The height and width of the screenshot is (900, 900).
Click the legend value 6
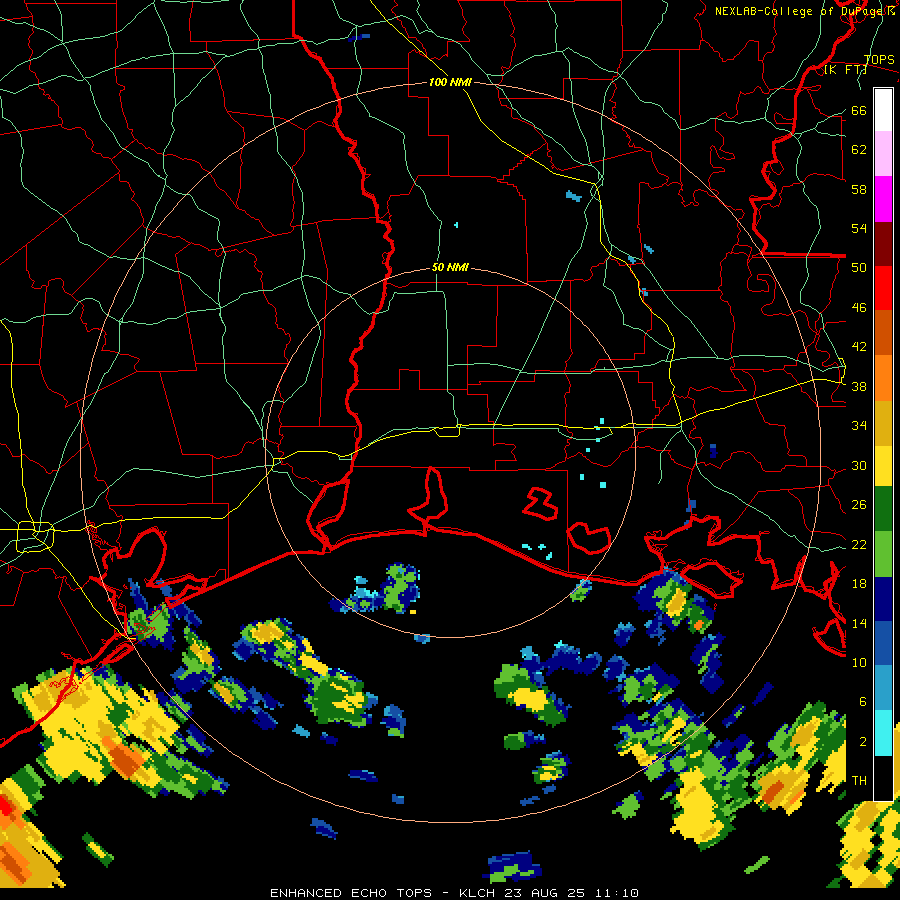point(863,702)
